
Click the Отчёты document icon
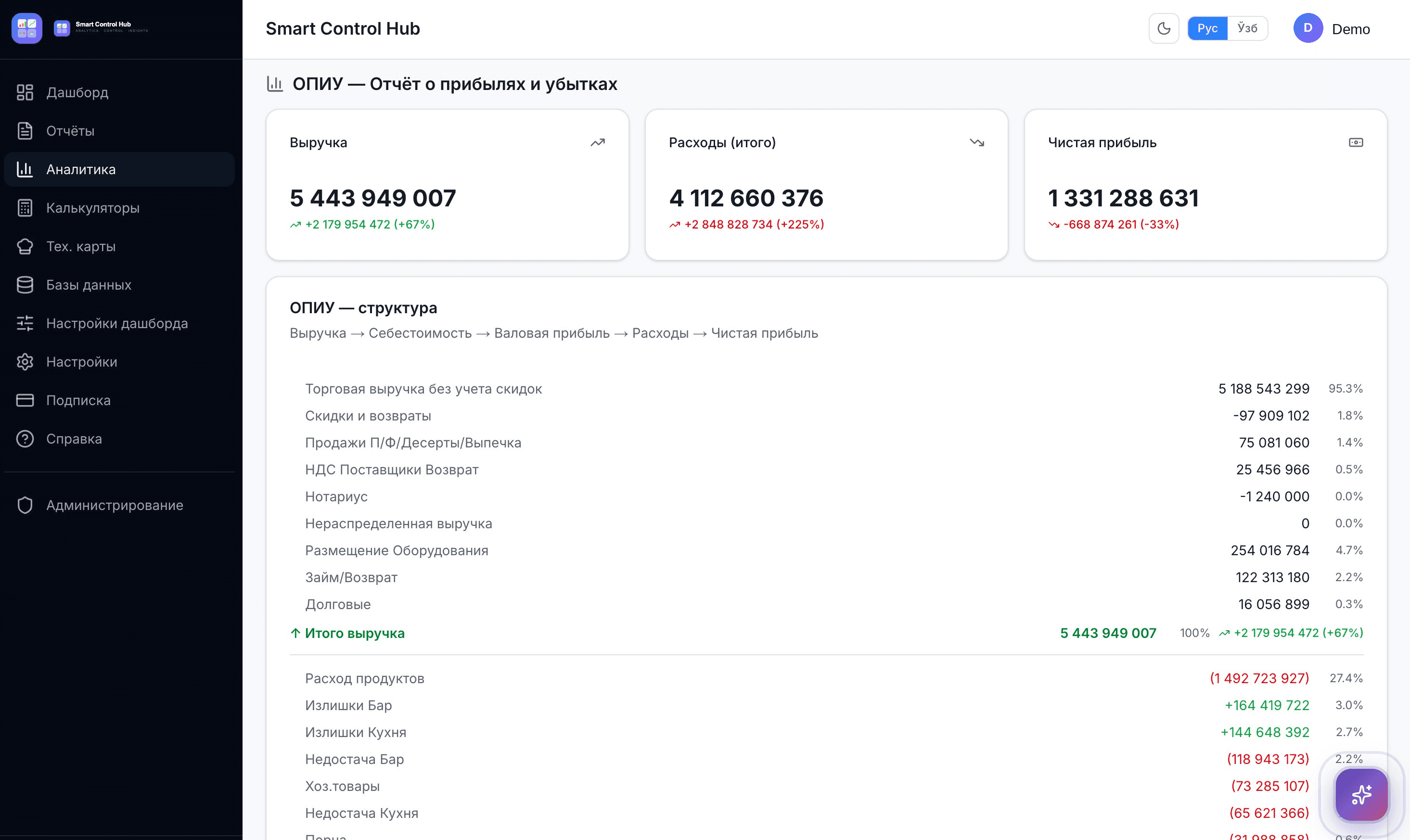[25, 131]
